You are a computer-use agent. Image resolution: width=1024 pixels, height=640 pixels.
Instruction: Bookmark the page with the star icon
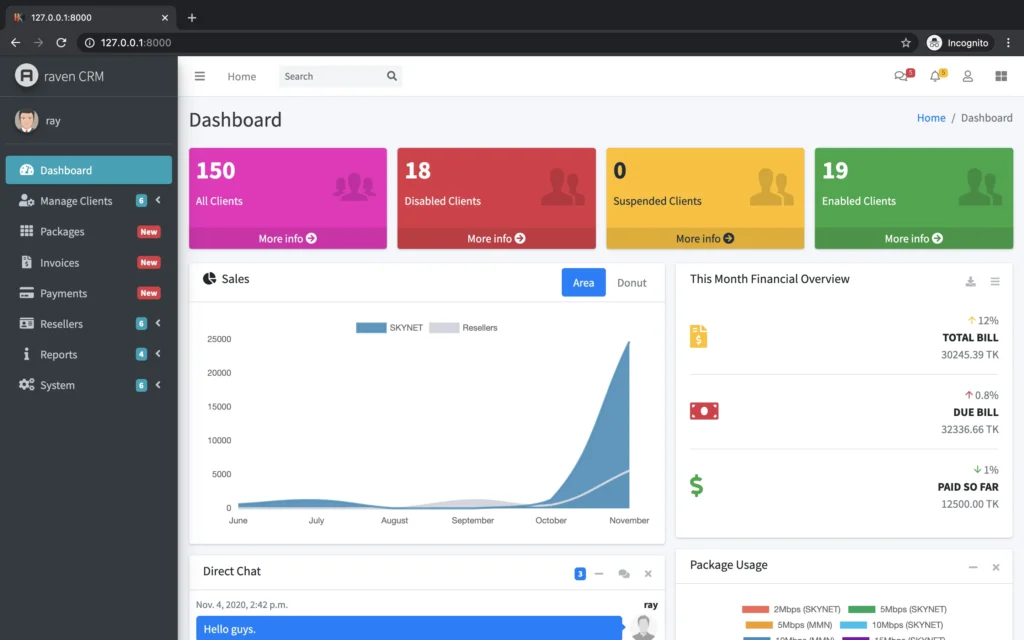click(906, 42)
